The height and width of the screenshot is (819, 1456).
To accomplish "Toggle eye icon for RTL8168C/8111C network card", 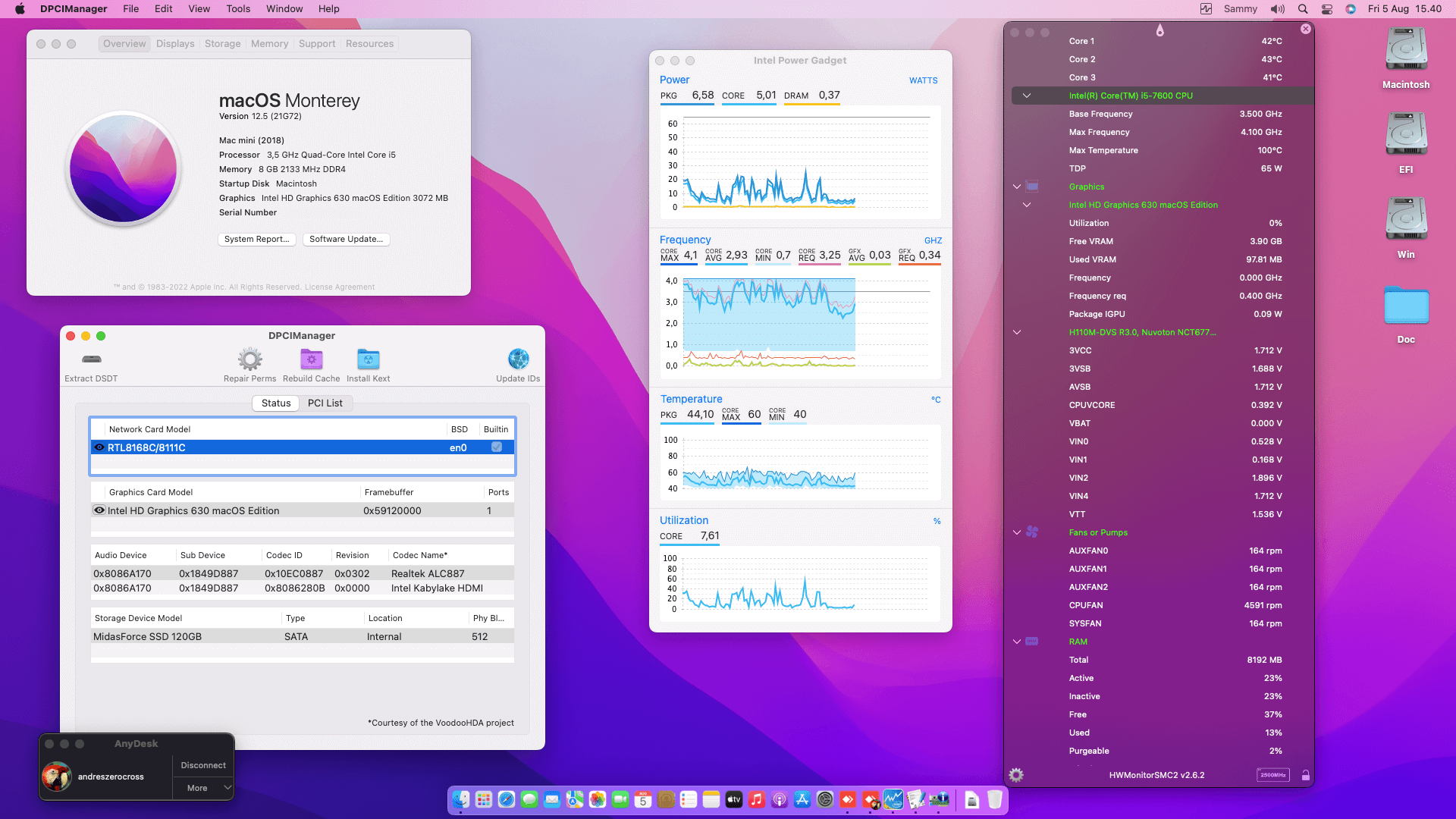I will (99, 447).
